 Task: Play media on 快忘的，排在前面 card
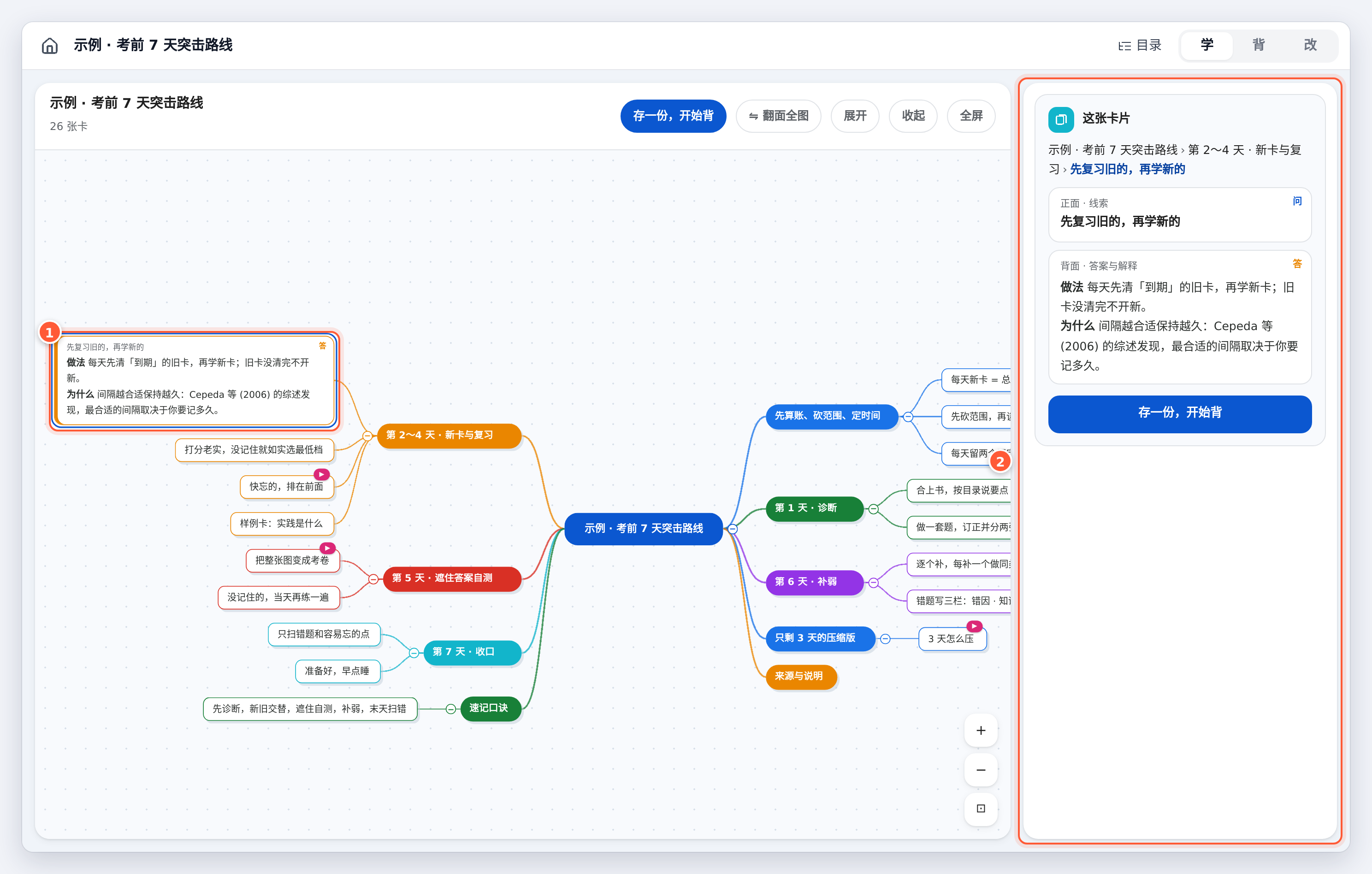322,474
